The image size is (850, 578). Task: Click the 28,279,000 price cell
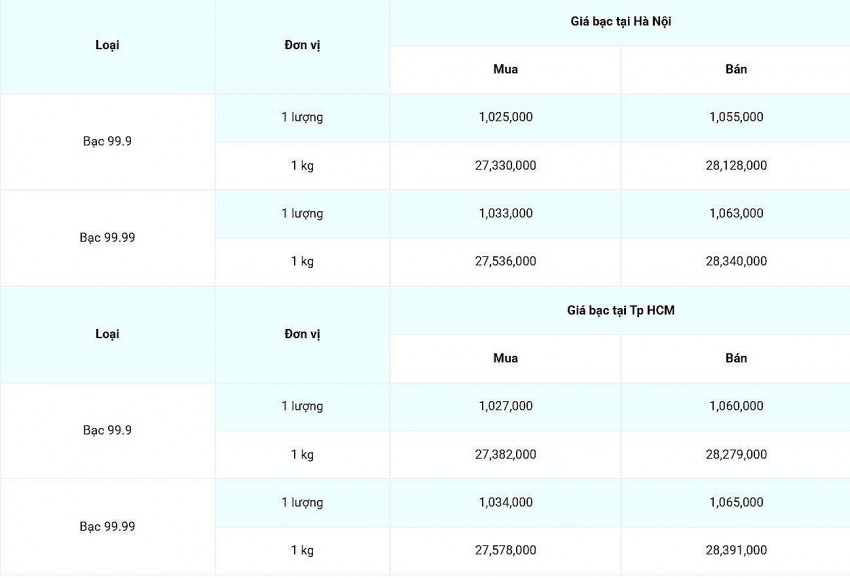[x=736, y=454]
